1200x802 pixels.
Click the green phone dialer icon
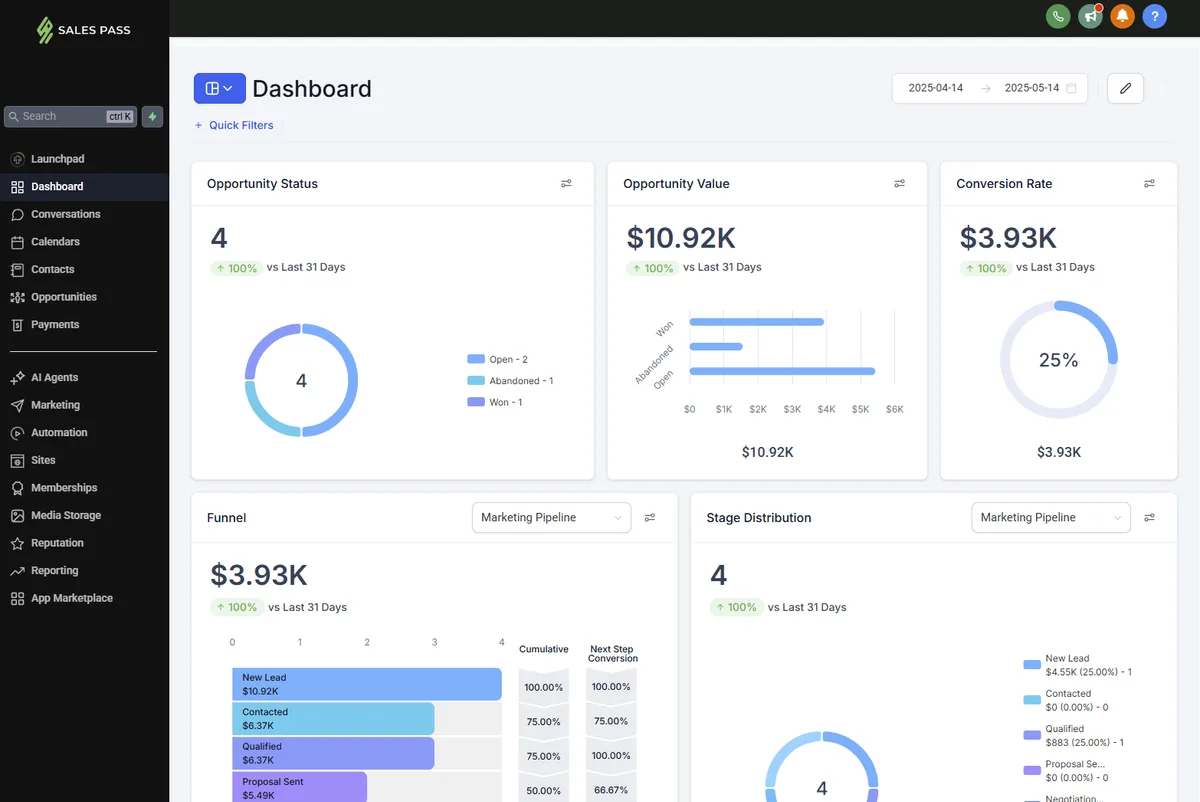click(x=1058, y=16)
